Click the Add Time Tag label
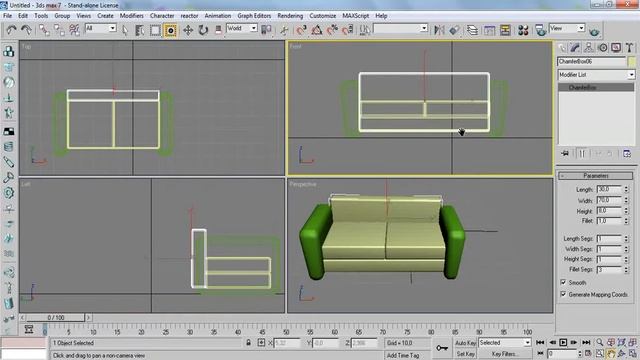Image resolution: width=640 pixels, height=360 pixels. tap(403, 355)
